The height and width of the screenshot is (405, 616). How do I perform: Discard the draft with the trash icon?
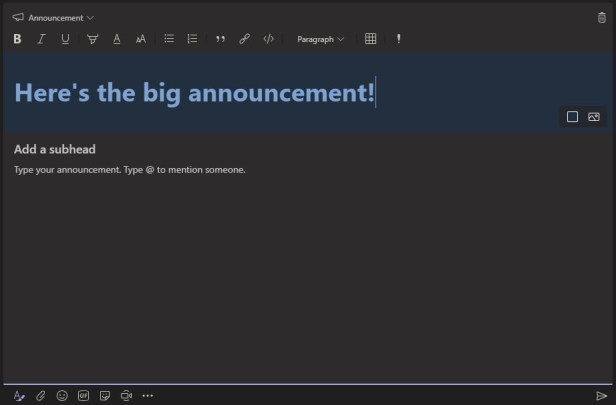[601, 18]
